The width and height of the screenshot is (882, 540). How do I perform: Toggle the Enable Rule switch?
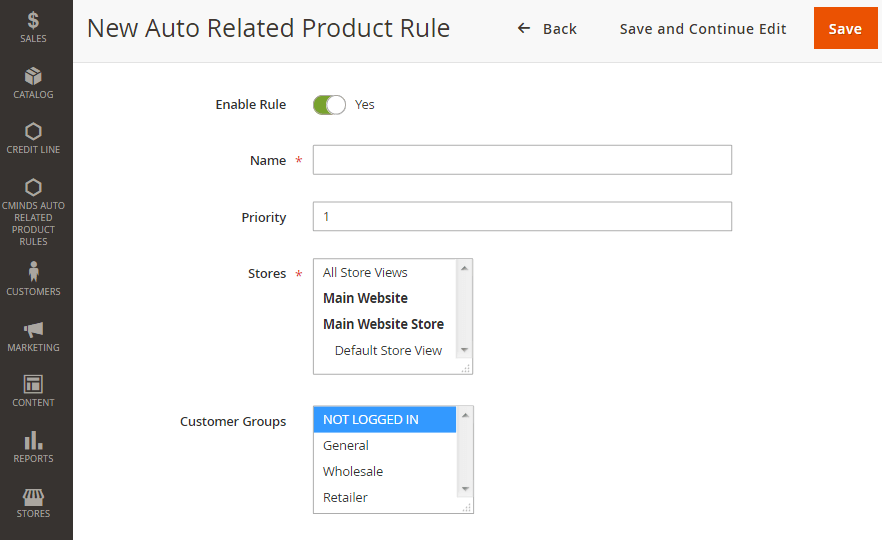coord(329,104)
